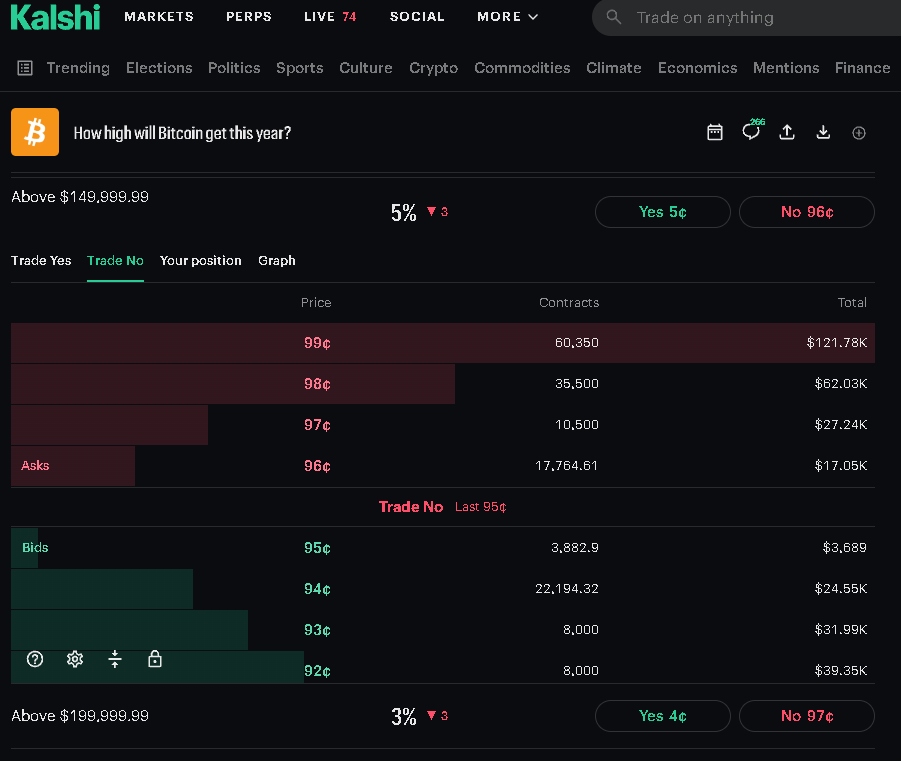Click the center spread alignment icon
The height and width of the screenshot is (761, 901).
(115, 659)
